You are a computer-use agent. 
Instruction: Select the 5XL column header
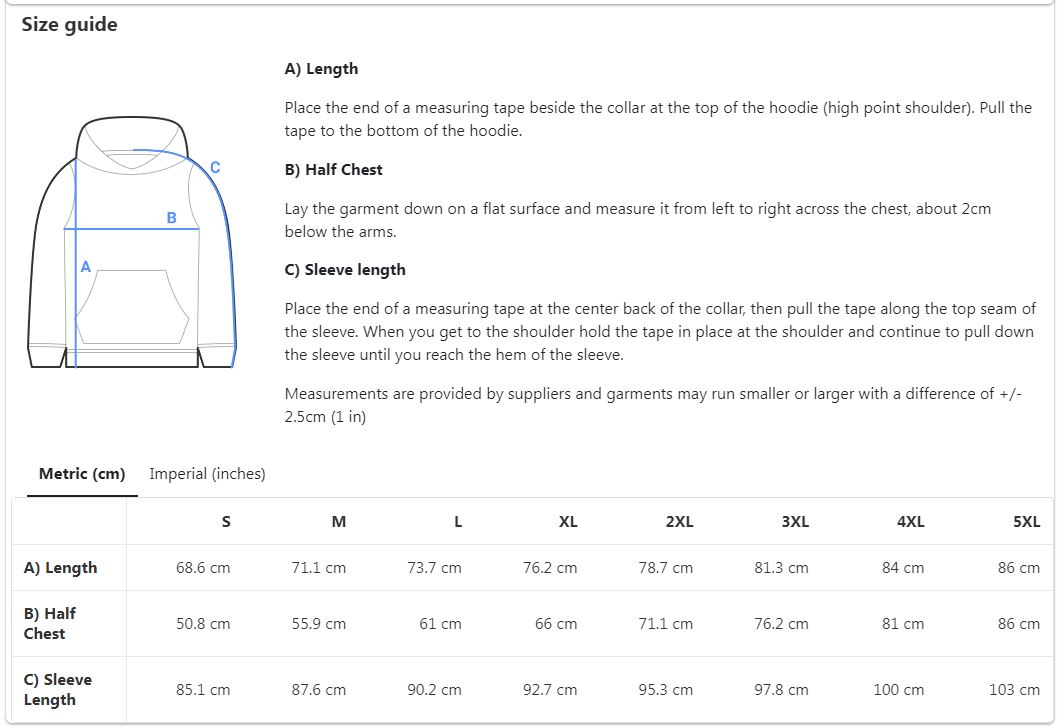[1026, 521]
